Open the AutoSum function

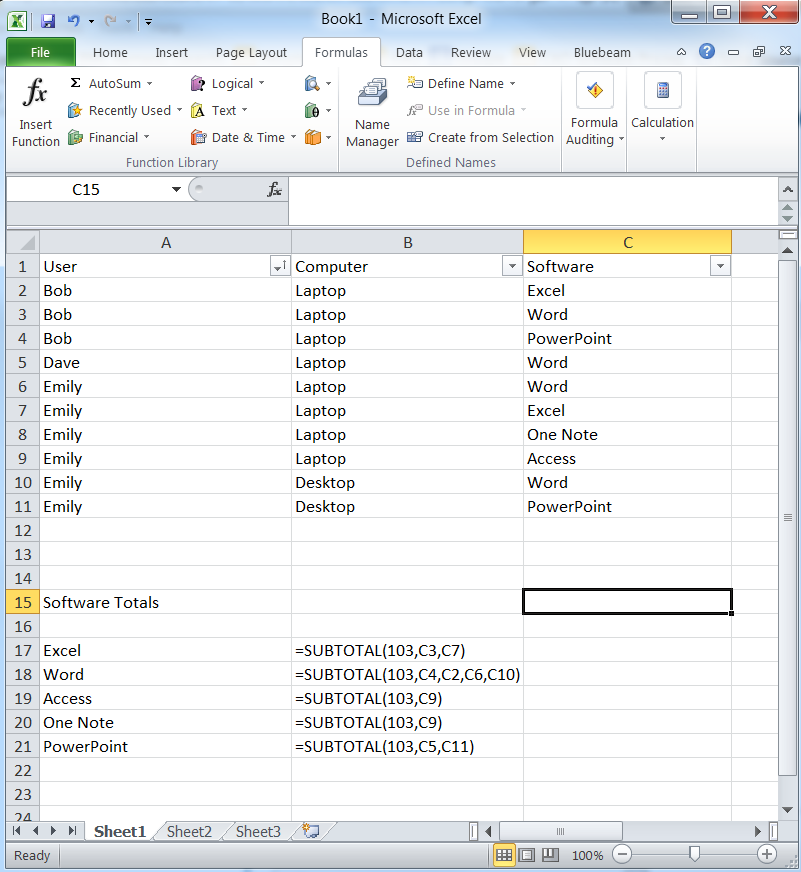(110, 83)
